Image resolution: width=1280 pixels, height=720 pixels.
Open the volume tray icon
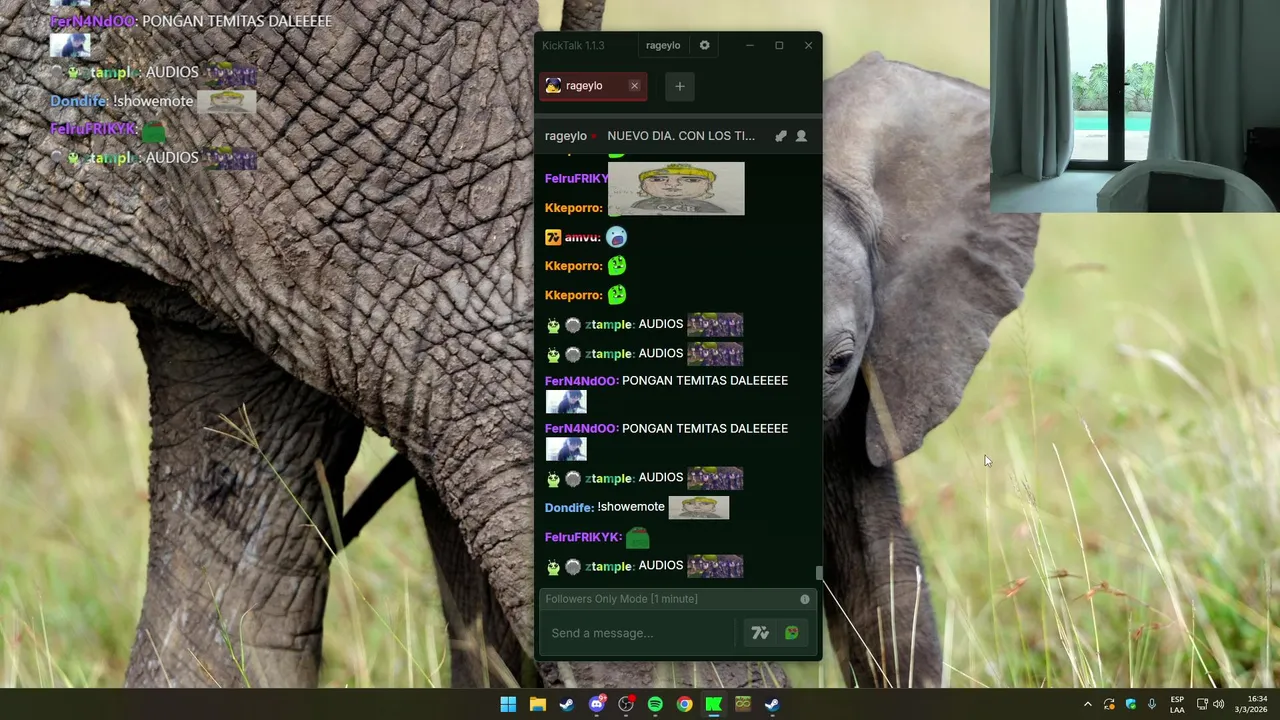click(1218, 704)
